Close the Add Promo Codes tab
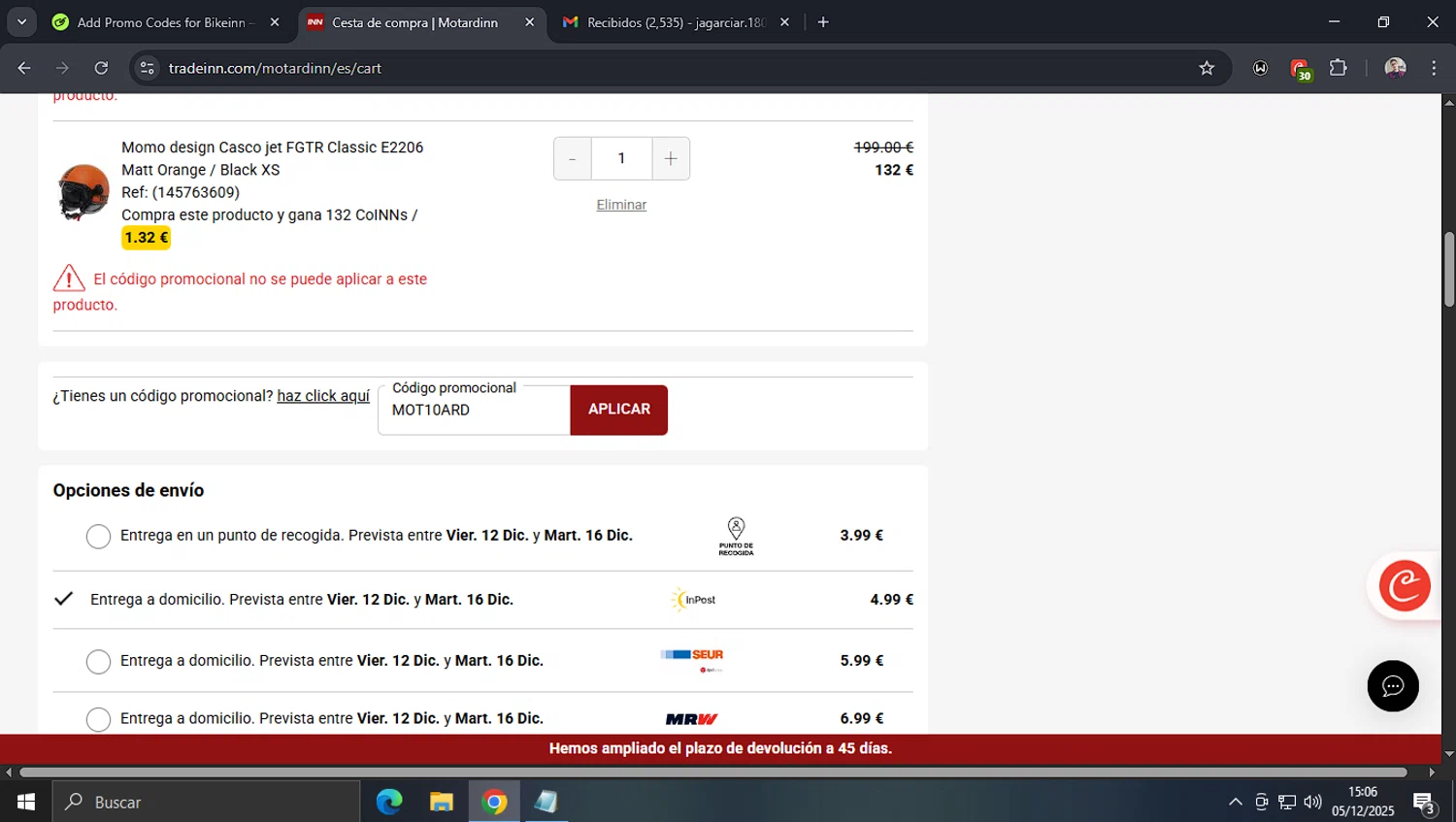Viewport: 1456px width, 822px height. pyautogui.click(x=275, y=22)
